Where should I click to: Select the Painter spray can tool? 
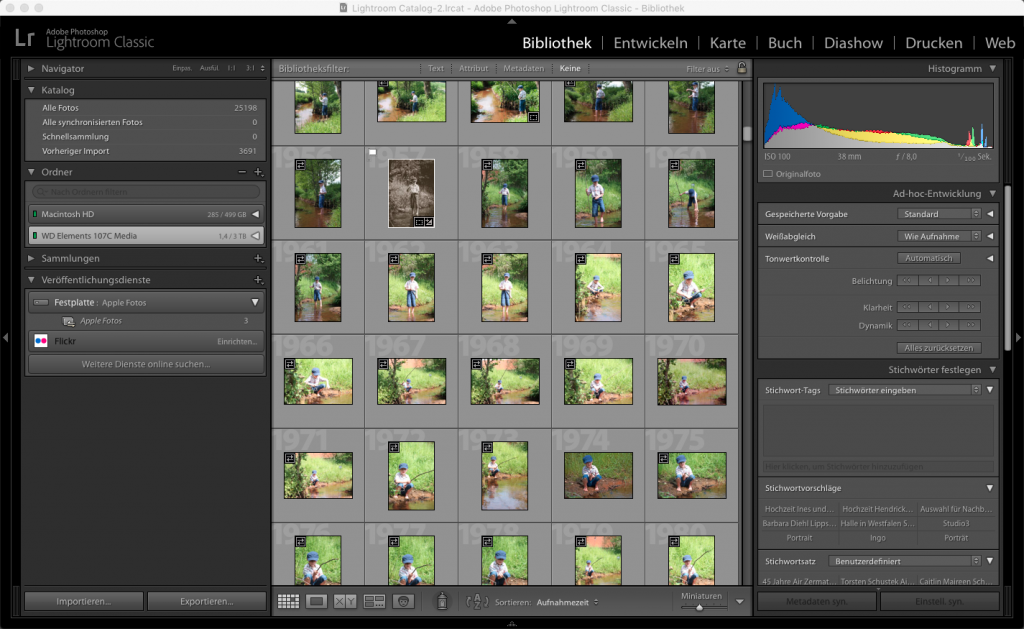pos(440,601)
